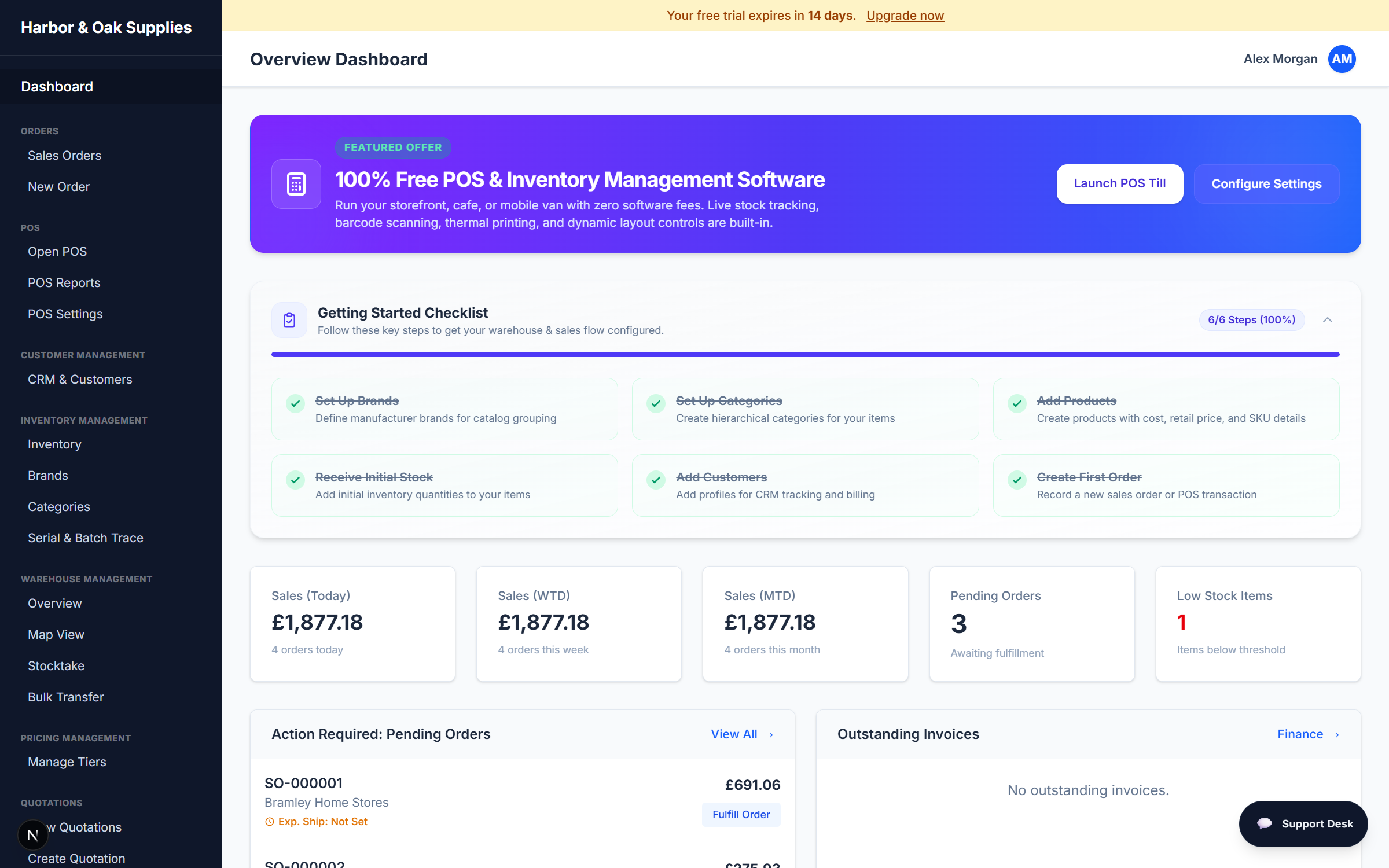The width and height of the screenshot is (1389, 868).
Task: Open the Sales (WTD) card
Action: (579, 624)
